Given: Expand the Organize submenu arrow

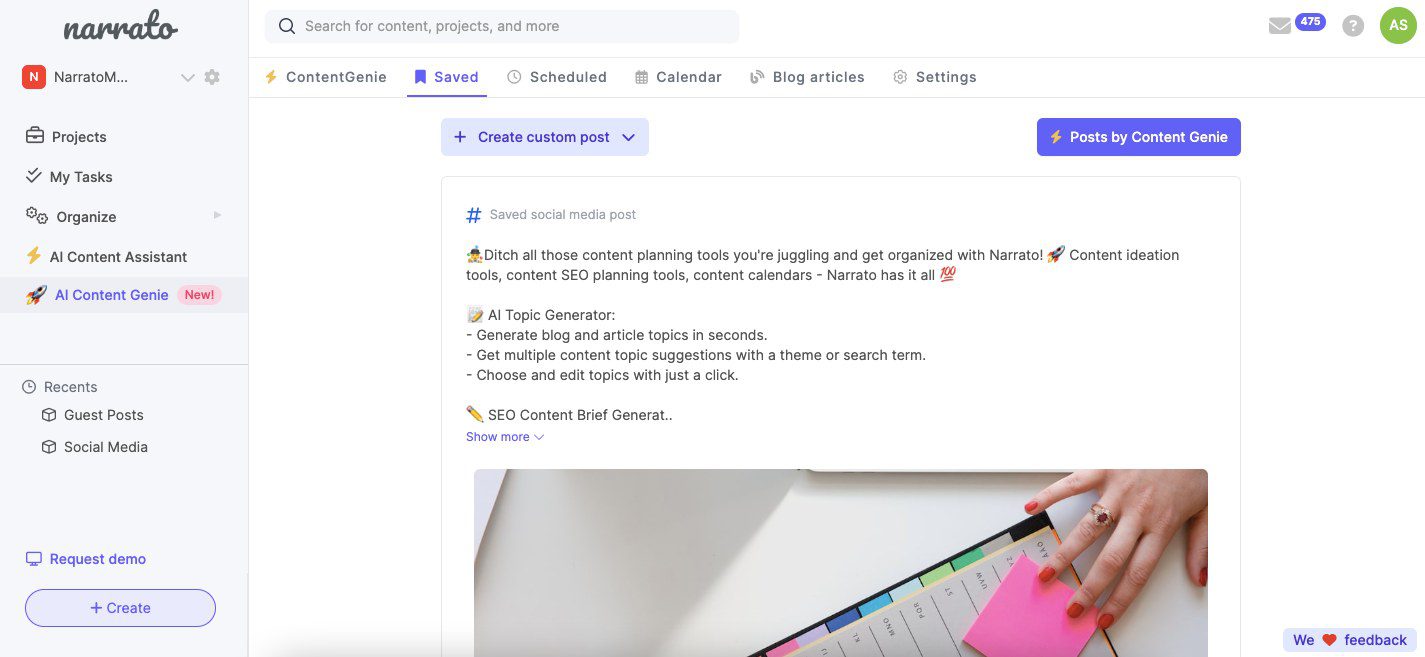Looking at the screenshot, I should [217, 216].
